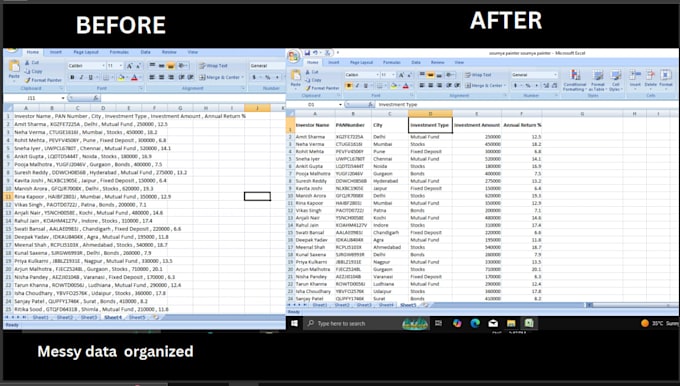Open Review tab in AFTER window

tap(438, 62)
